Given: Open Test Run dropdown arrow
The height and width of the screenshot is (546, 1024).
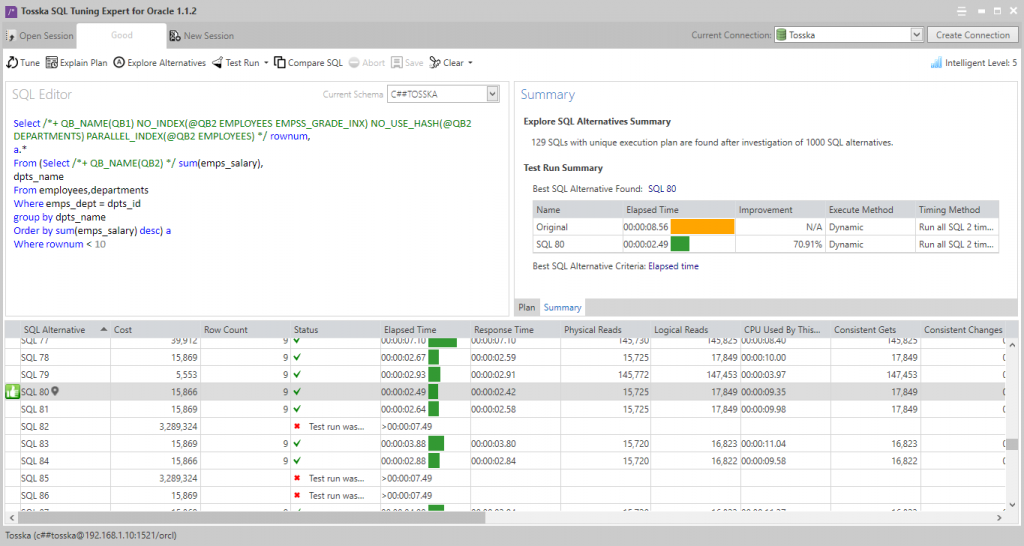Looking at the screenshot, I should coord(266,63).
